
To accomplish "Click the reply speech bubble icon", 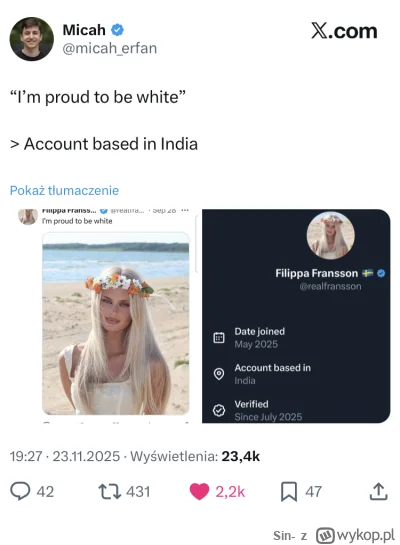I will pyautogui.click(x=20, y=491).
